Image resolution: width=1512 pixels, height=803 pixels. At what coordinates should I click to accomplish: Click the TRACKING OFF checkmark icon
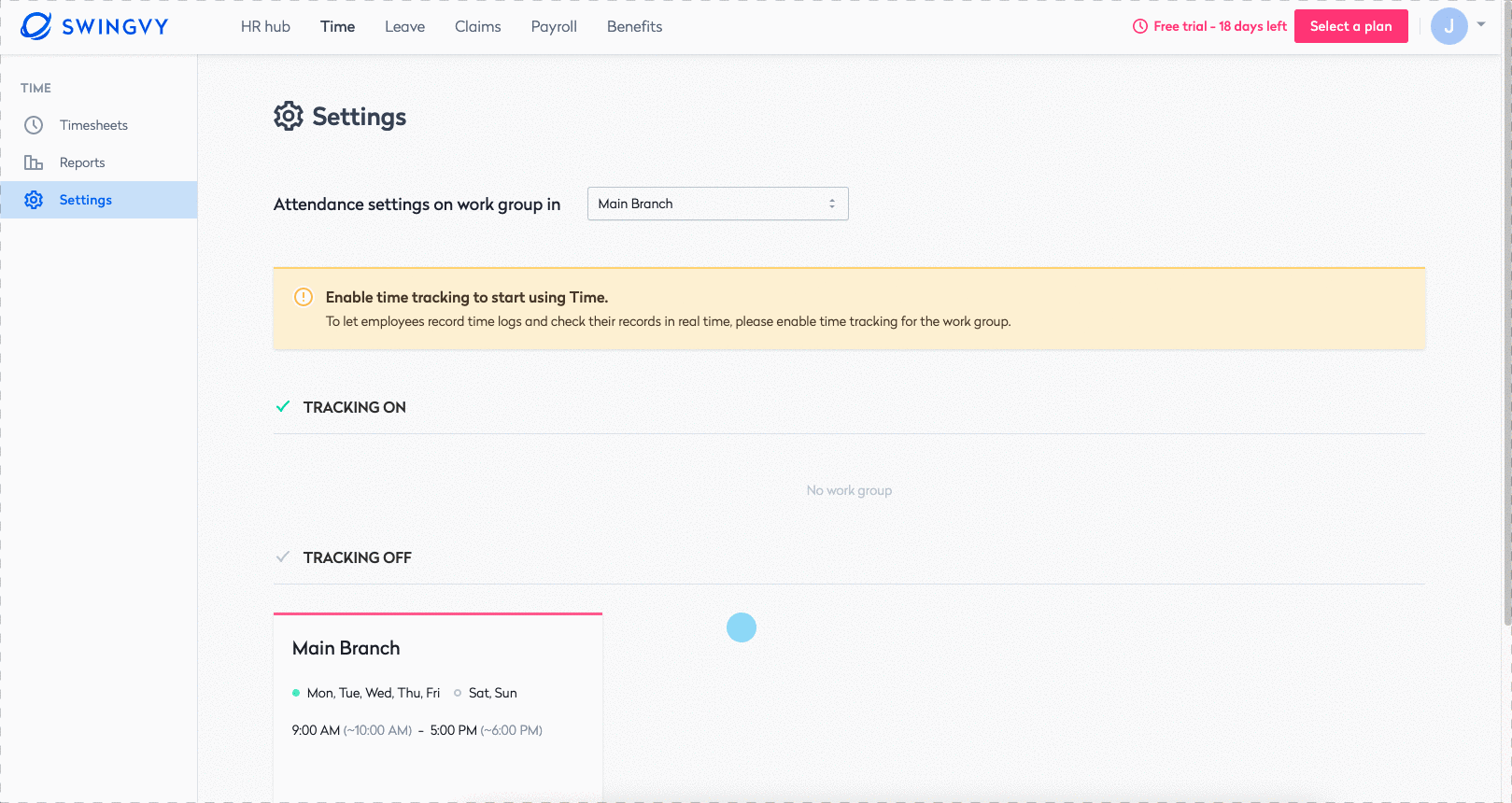283,556
